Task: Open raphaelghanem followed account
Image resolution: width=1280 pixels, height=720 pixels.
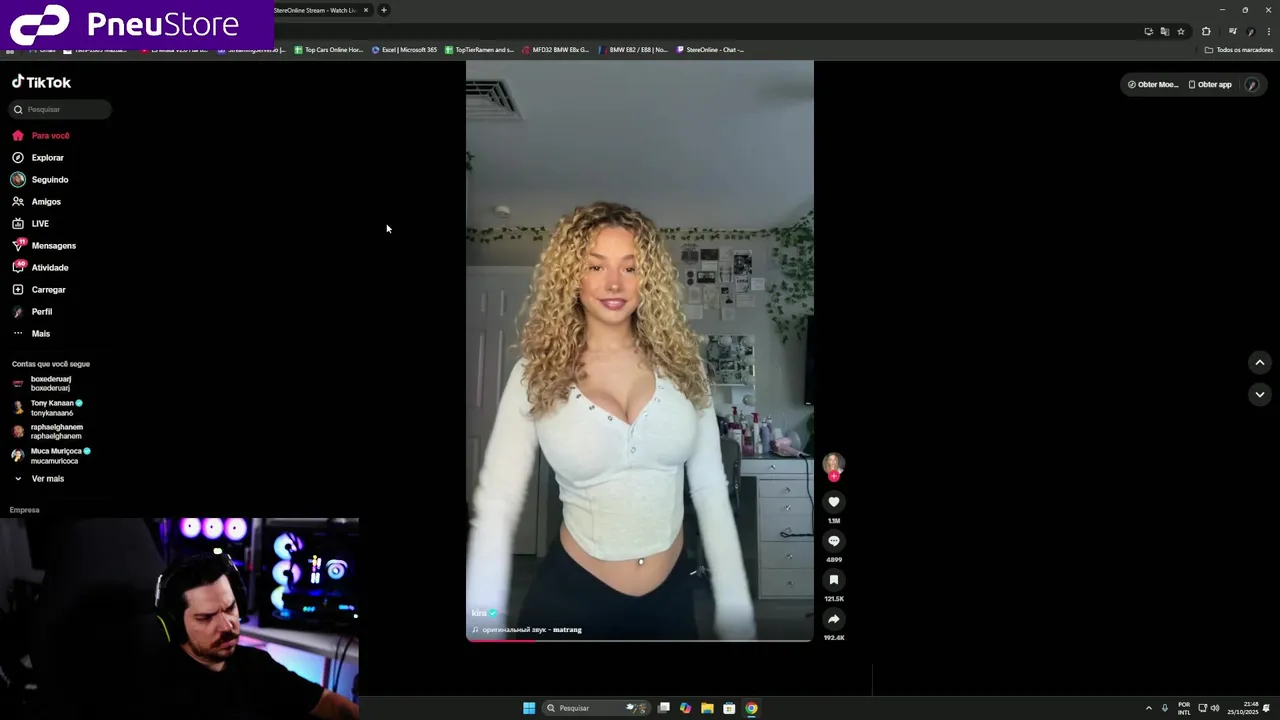Action: [x=47, y=431]
